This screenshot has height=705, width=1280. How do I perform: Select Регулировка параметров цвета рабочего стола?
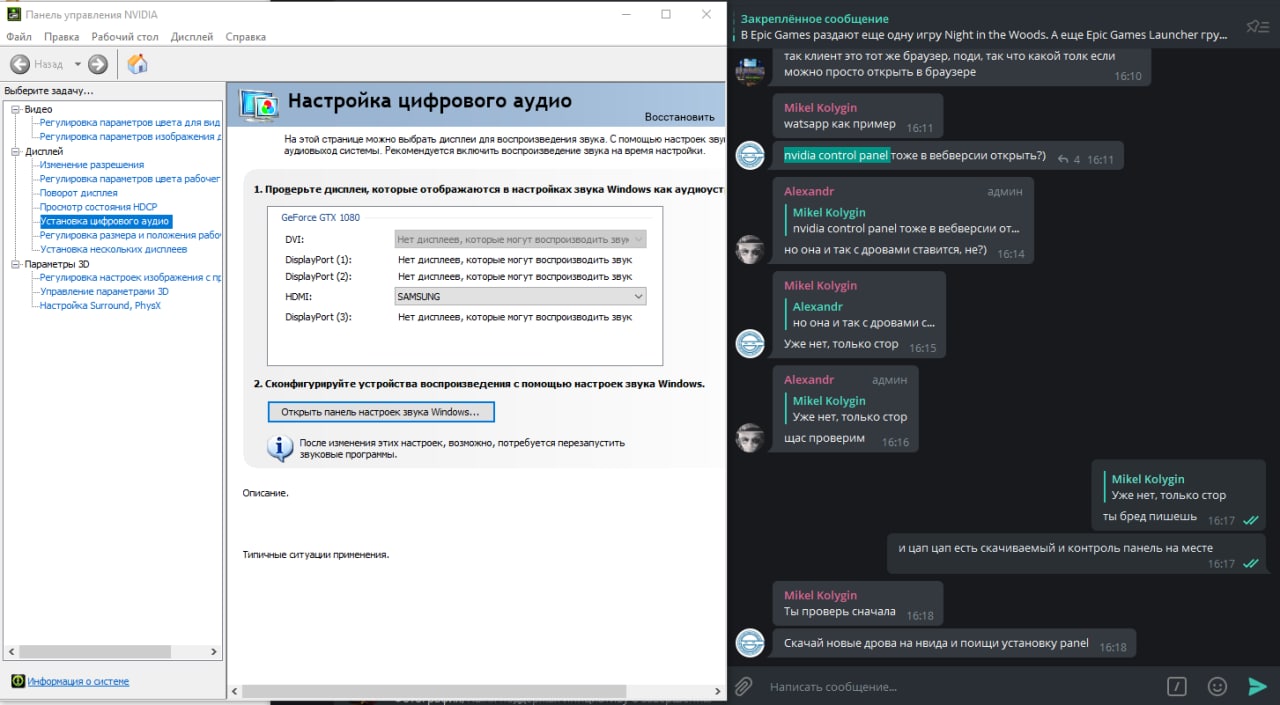coord(130,178)
